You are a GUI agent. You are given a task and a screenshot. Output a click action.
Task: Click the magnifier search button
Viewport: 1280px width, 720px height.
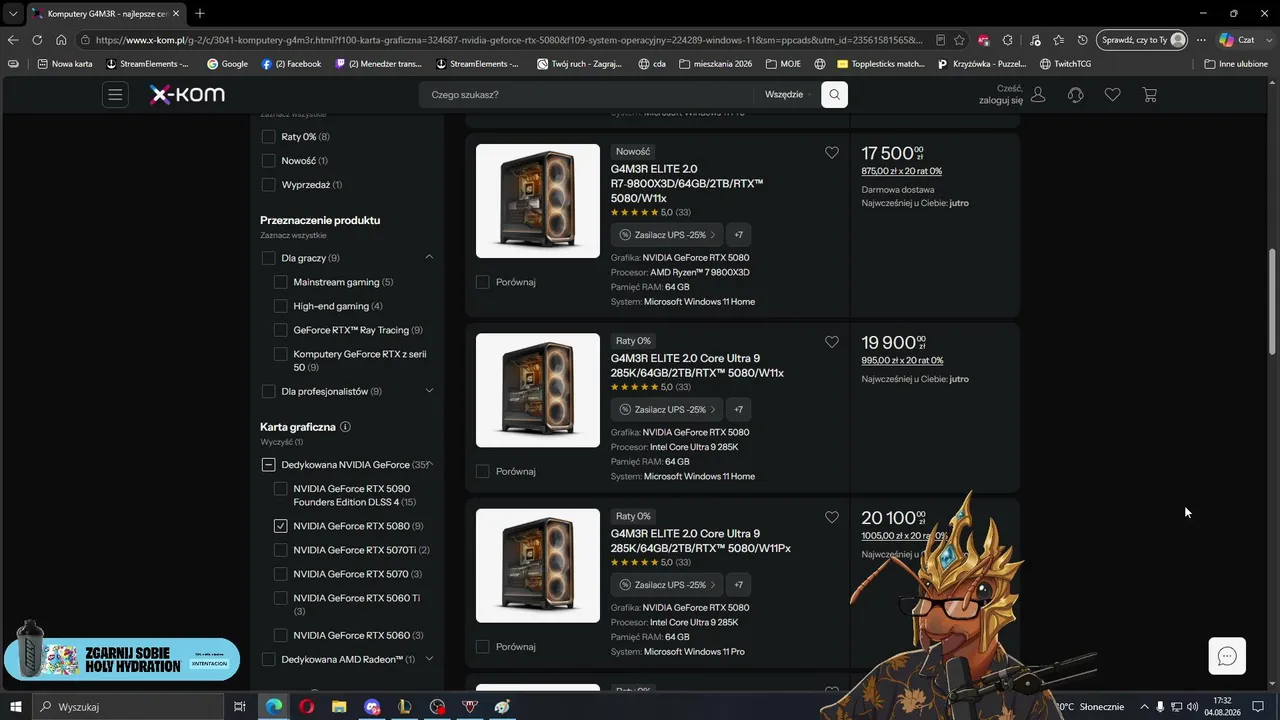pyautogui.click(x=834, y=95)
